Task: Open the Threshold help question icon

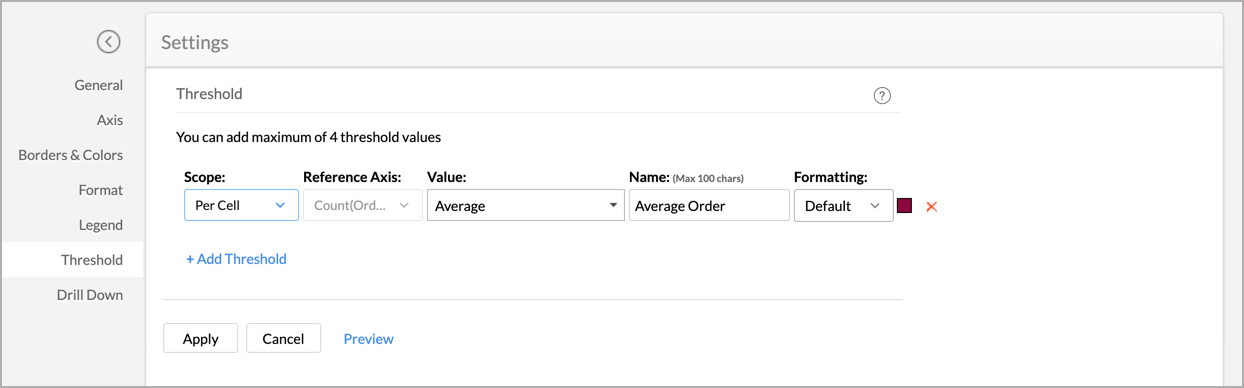Action: (882, 96)
